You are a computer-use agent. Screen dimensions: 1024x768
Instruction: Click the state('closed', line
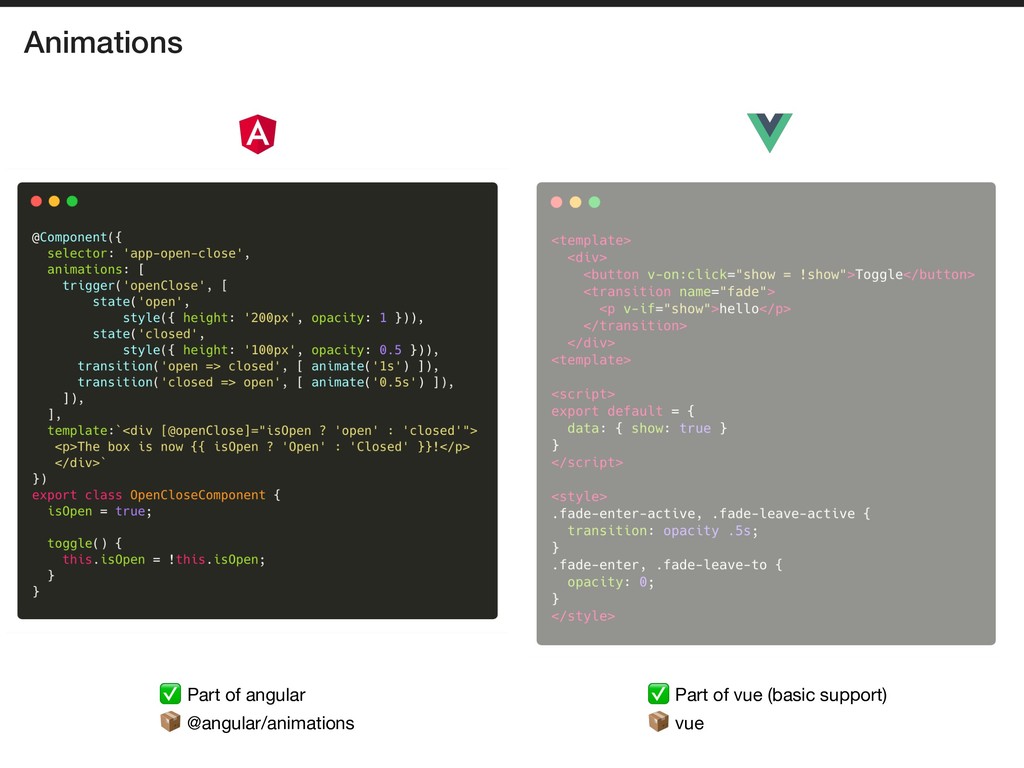click(x=148, y=334)
